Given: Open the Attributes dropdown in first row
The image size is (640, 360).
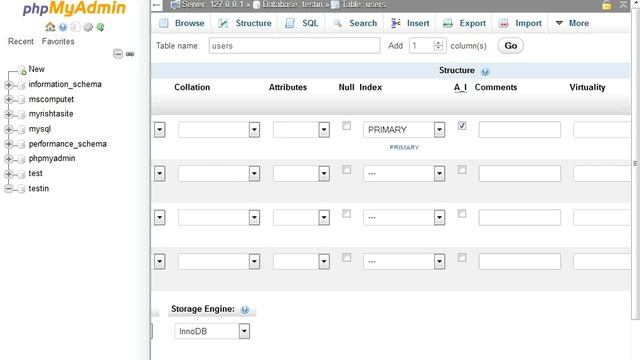Looking at the screenshot, I should (301, 130).
